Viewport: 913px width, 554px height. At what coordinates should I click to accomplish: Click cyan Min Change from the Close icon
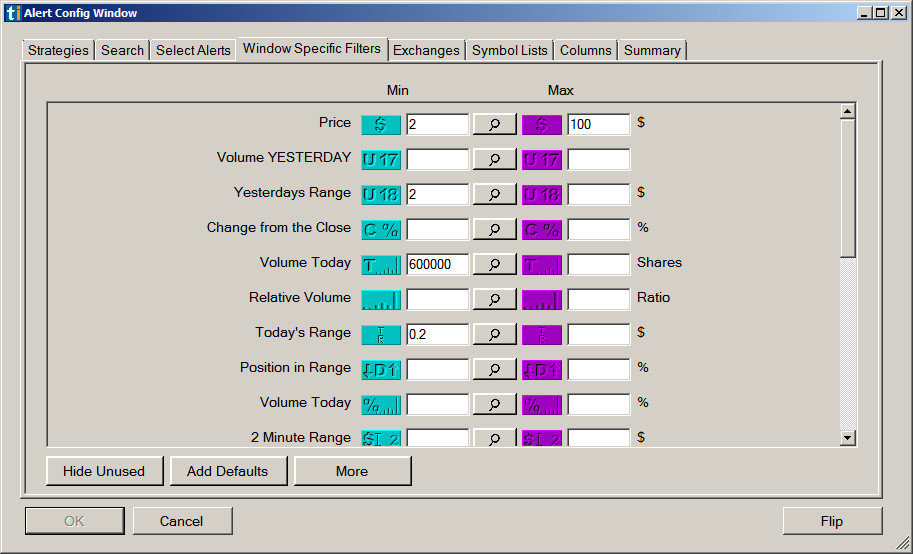pos(381,230)
